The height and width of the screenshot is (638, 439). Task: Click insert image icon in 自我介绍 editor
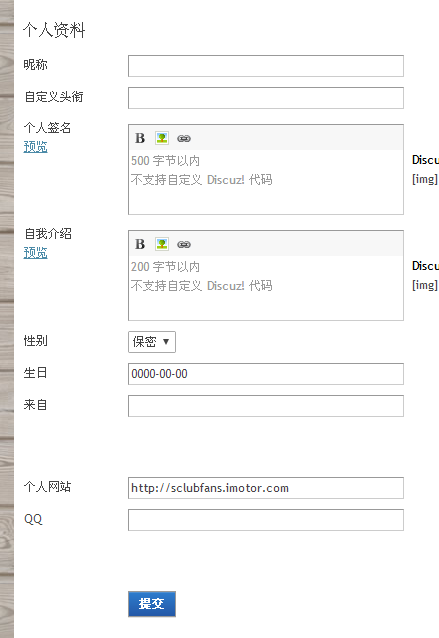coord(162,244)
